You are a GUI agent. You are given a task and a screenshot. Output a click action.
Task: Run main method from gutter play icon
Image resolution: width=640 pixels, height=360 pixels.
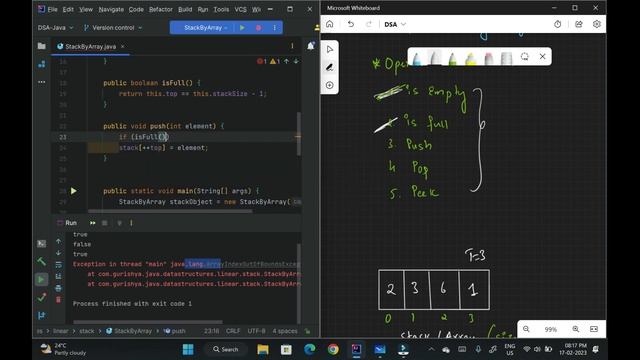pos(73,191)
